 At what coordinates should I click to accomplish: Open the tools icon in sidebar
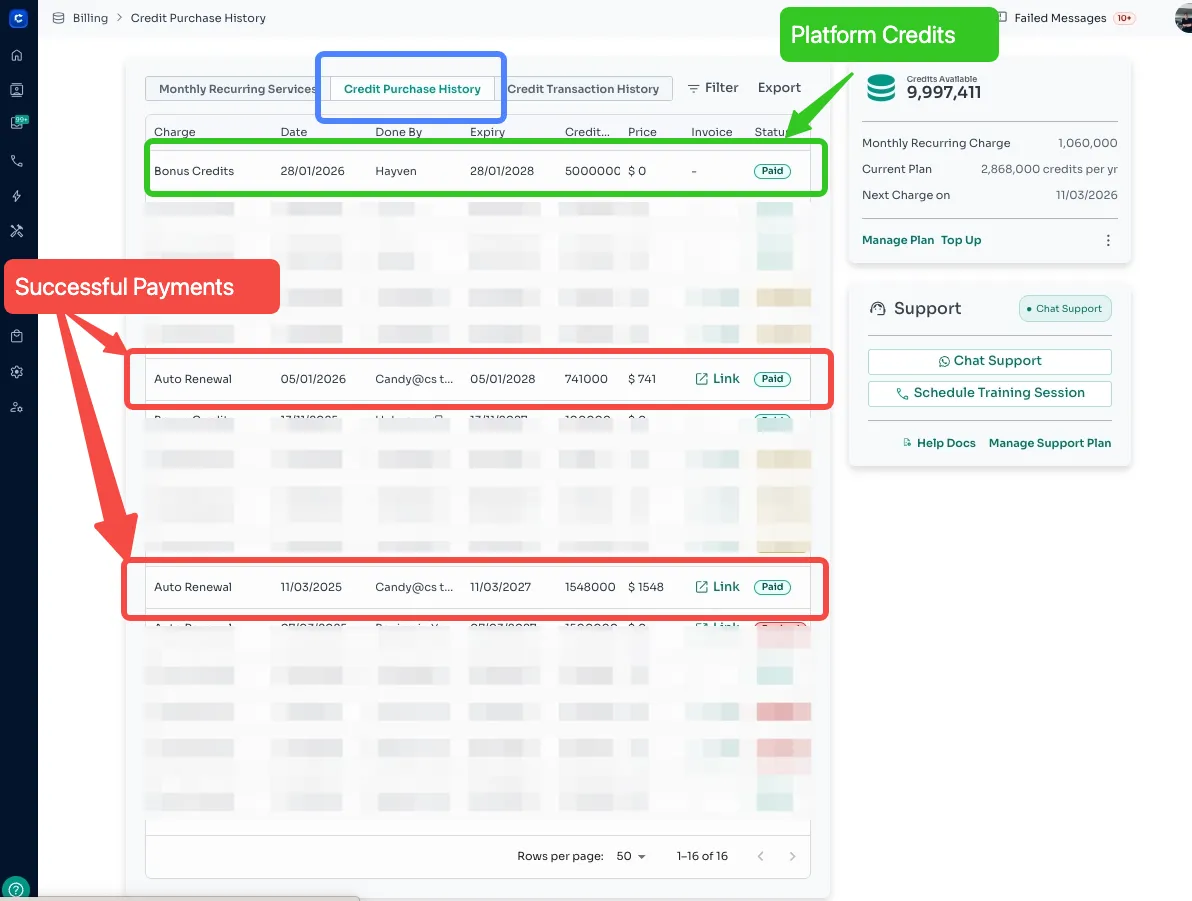pos(17,231)
